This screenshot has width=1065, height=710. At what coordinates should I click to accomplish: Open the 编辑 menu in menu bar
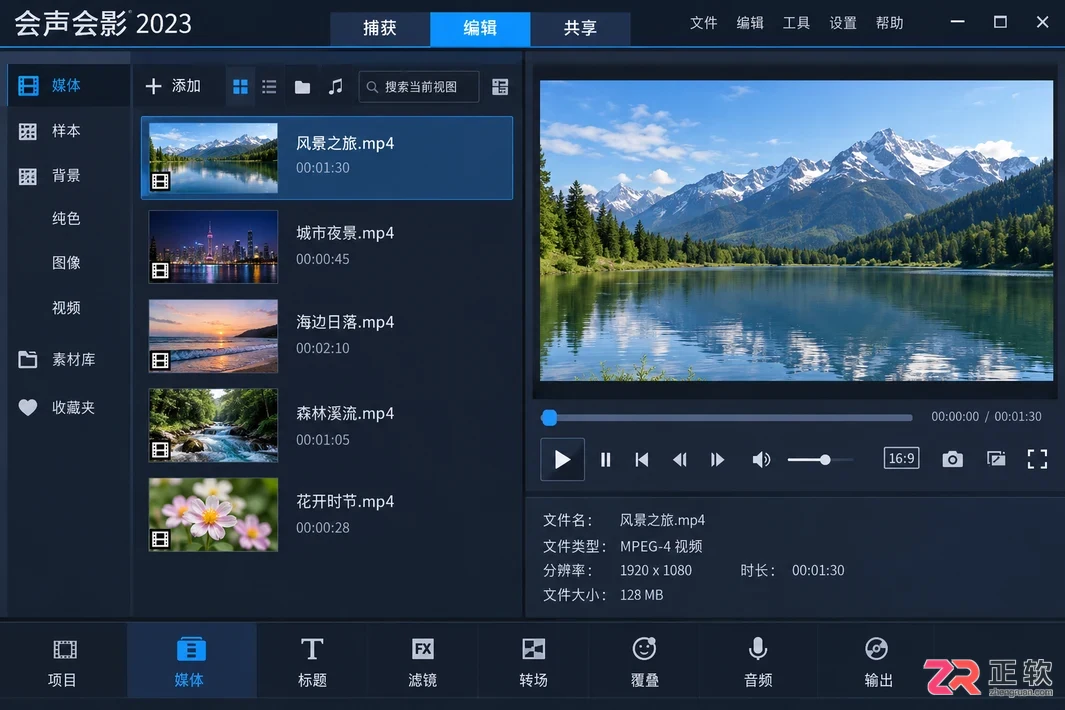pyautogui.click(x=750, y=23)
